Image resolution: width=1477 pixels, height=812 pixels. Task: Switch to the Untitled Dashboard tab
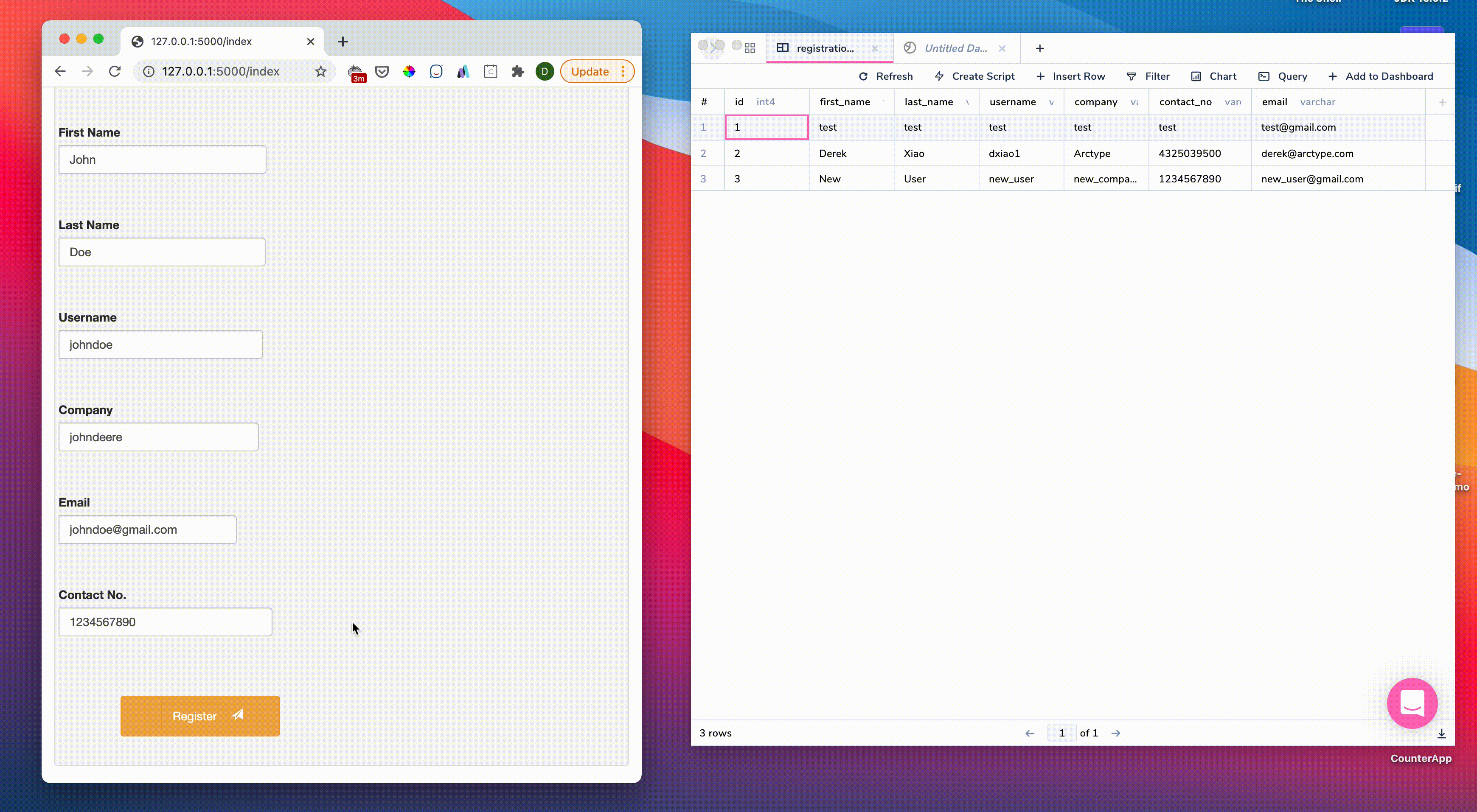955,48
